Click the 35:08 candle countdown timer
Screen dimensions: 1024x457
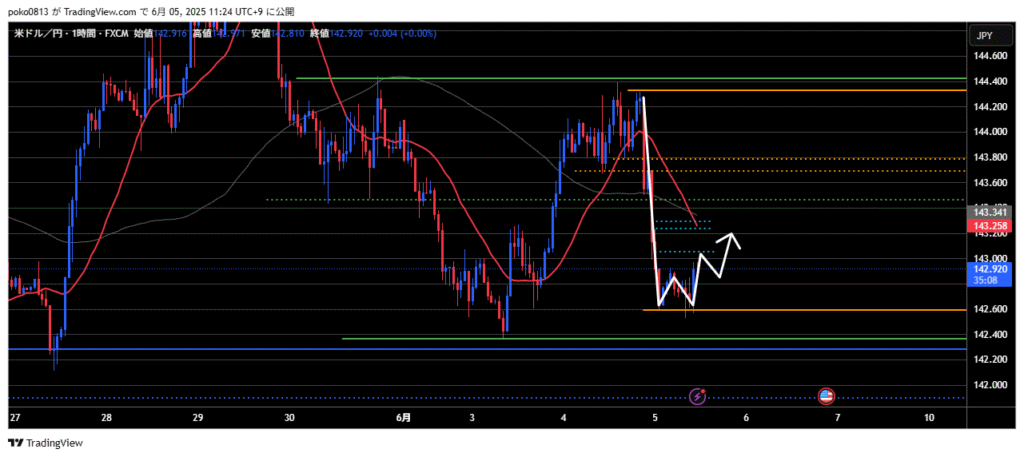[988, 281]
